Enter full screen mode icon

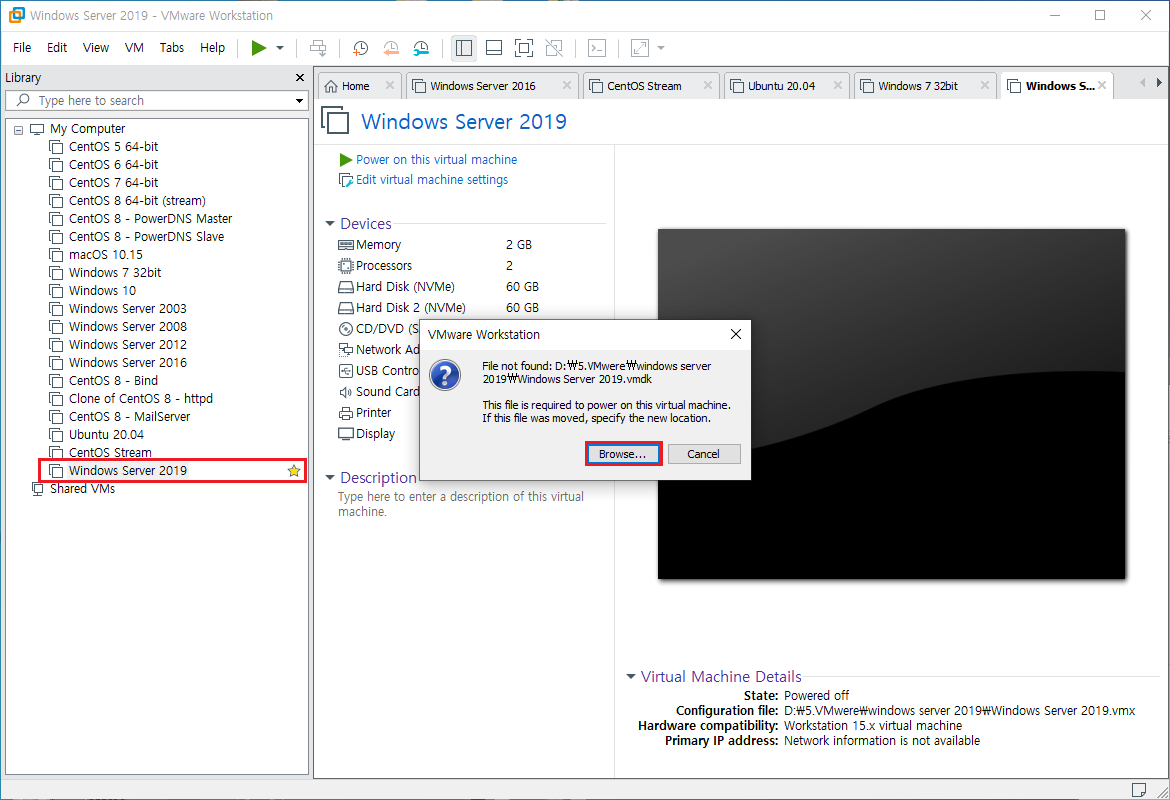(x=524, y=49)
